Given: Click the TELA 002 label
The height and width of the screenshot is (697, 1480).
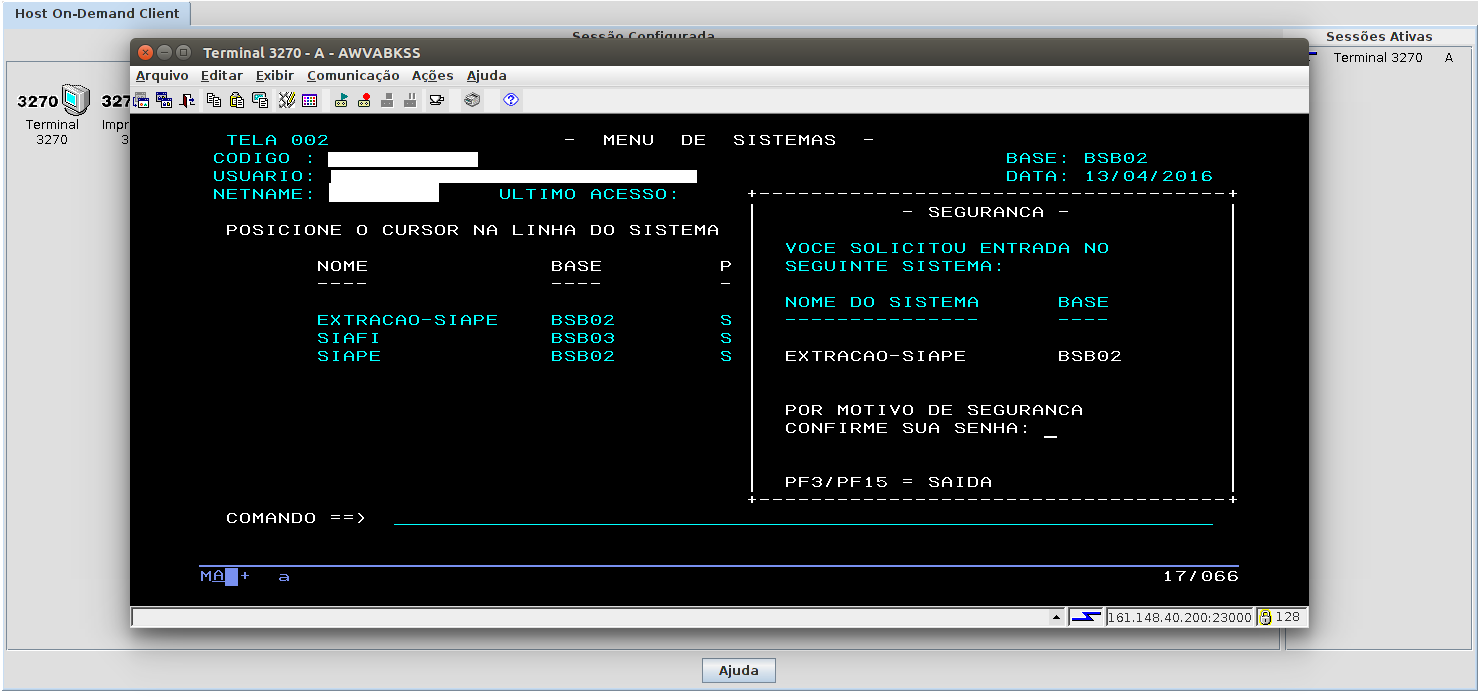Looking at the screenshot, I should click(x=277, y=140).
